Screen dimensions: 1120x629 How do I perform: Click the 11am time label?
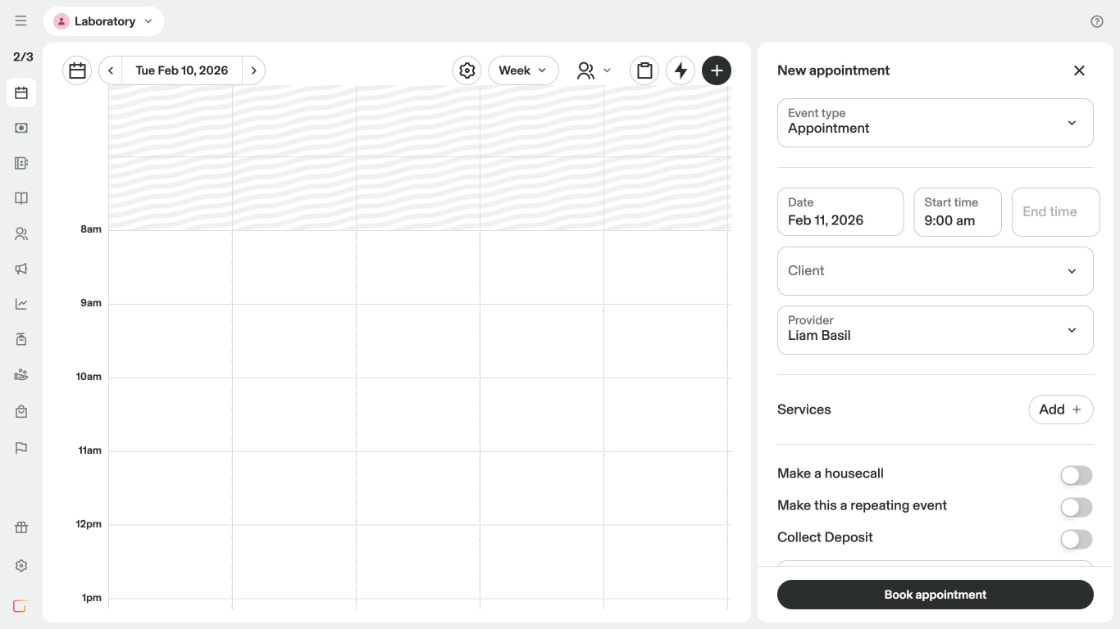point(89,451)
